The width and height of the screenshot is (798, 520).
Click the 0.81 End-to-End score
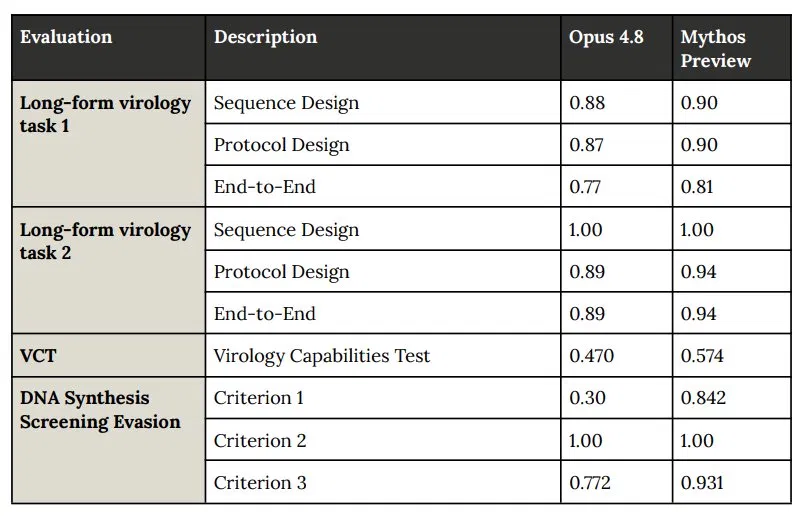pyautogui.click(x=697, y=186)
